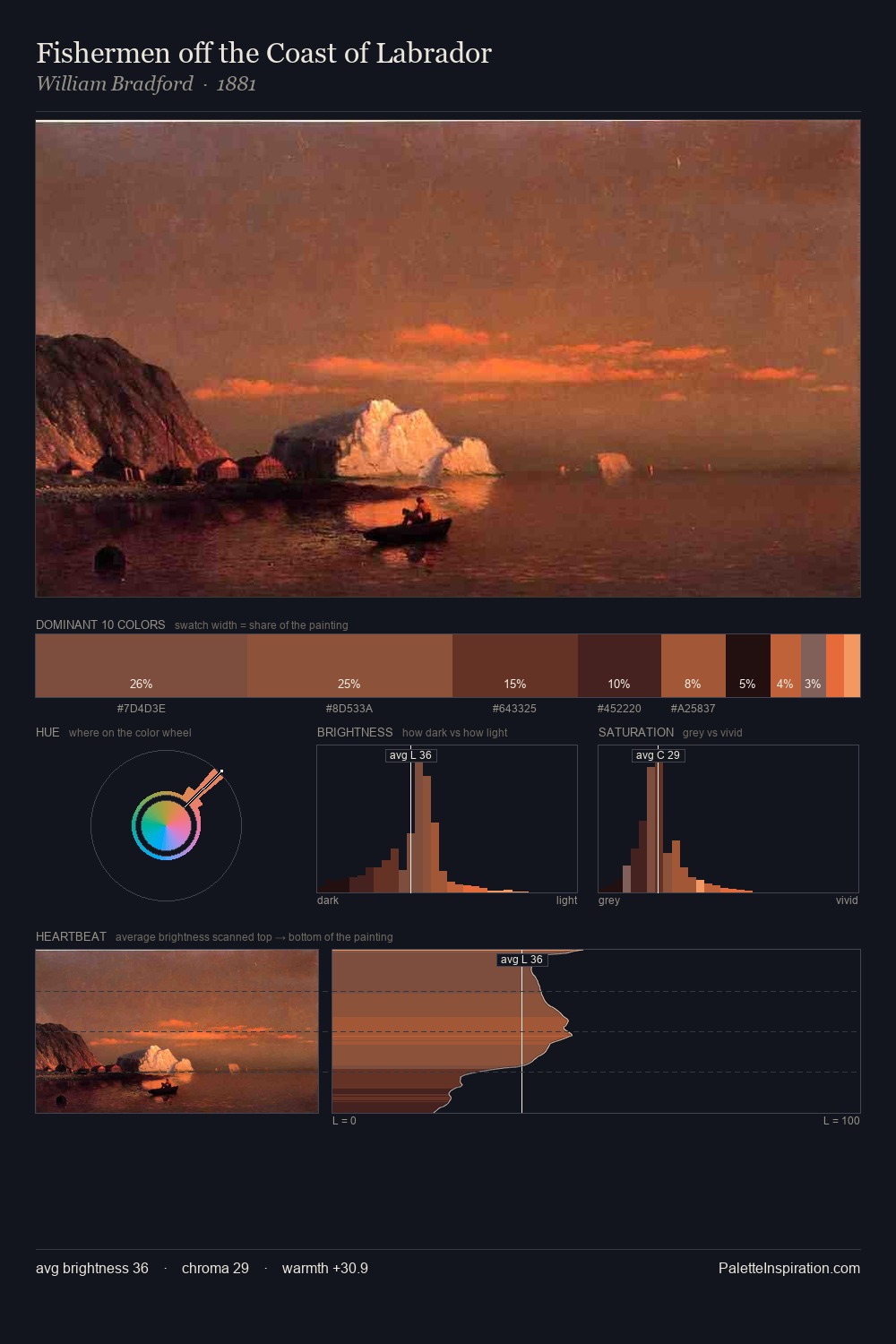This screenshot has height=1344, width=896.
Task: Select the #452220 hex label
Action: [x=619, y=709]
